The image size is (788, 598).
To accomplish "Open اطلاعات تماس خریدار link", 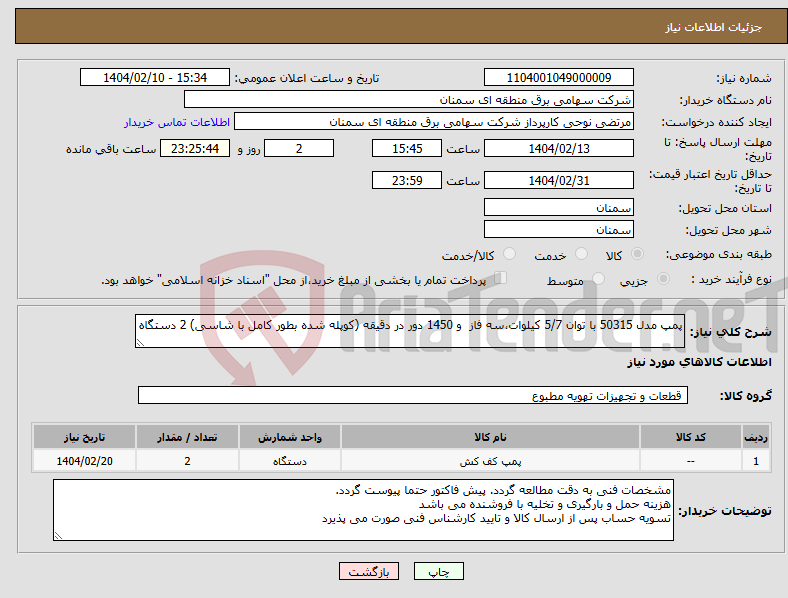I will tap(177, 122).
